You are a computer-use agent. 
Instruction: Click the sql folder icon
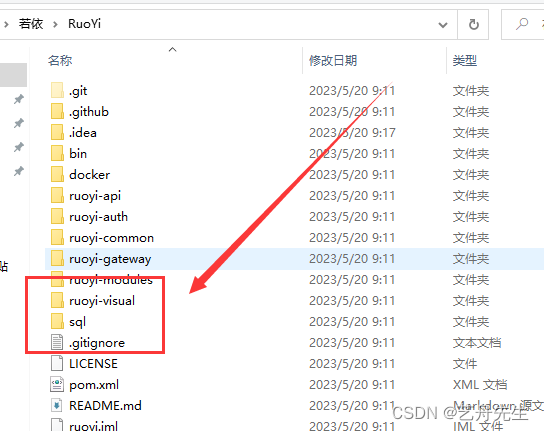57,321
